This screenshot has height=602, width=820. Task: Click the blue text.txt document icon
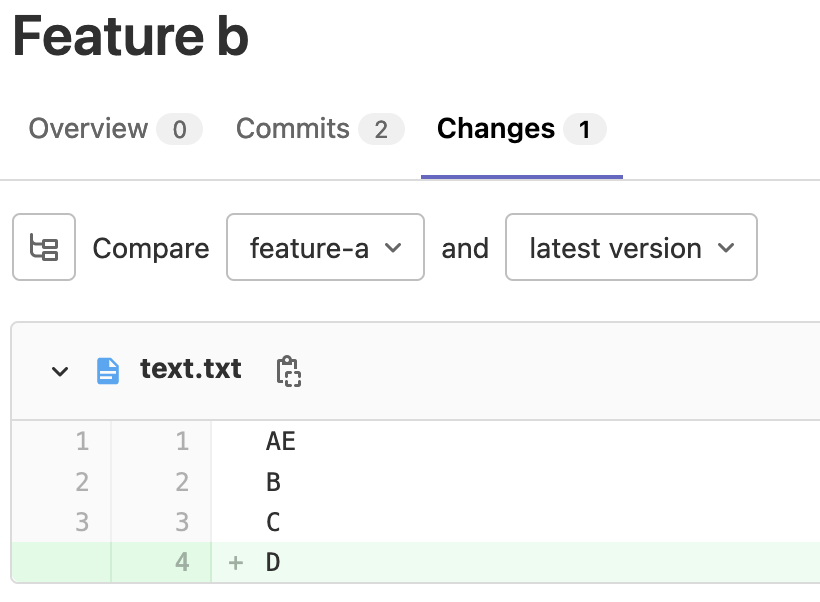coord(108,371)
